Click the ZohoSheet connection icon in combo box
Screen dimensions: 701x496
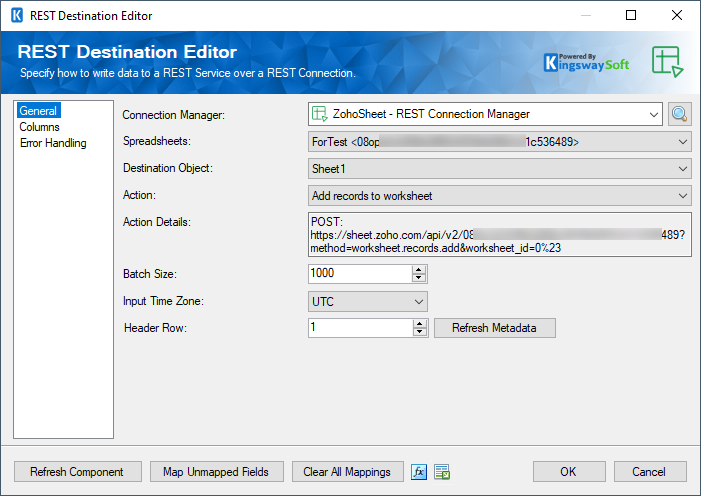coord(319,114)
